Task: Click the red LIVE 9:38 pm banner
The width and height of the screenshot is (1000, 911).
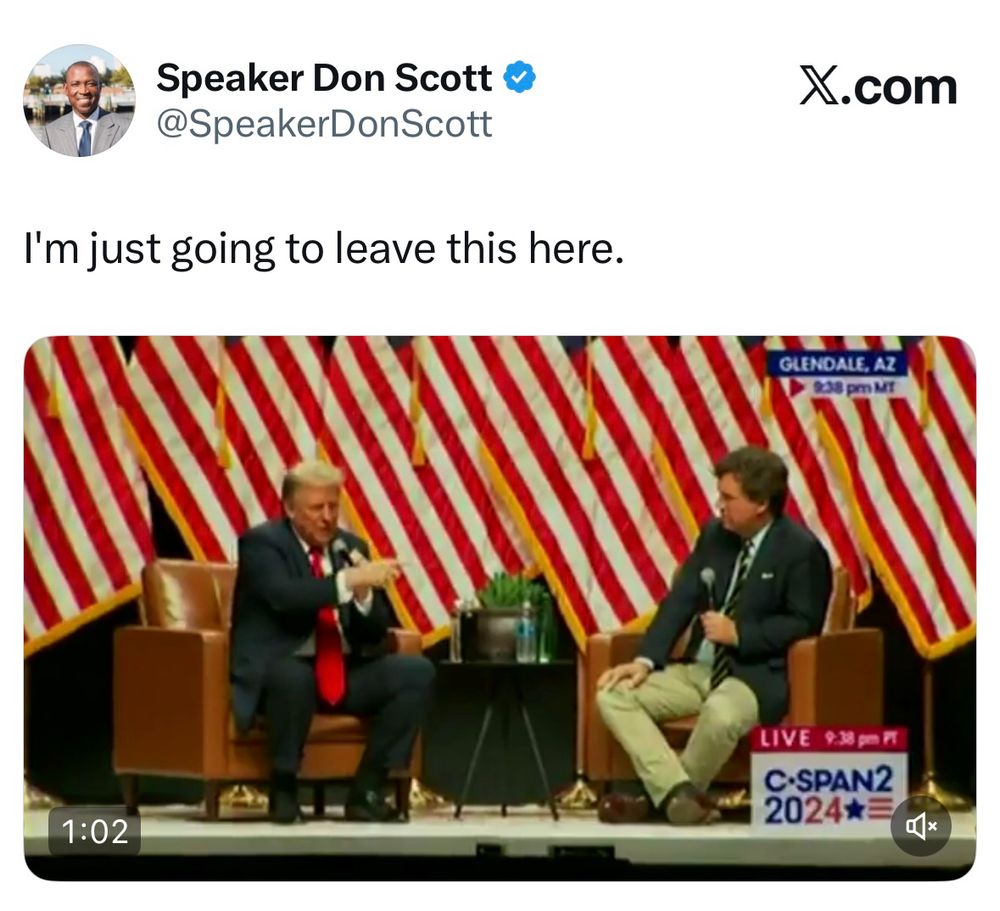Action: [828, 739]
